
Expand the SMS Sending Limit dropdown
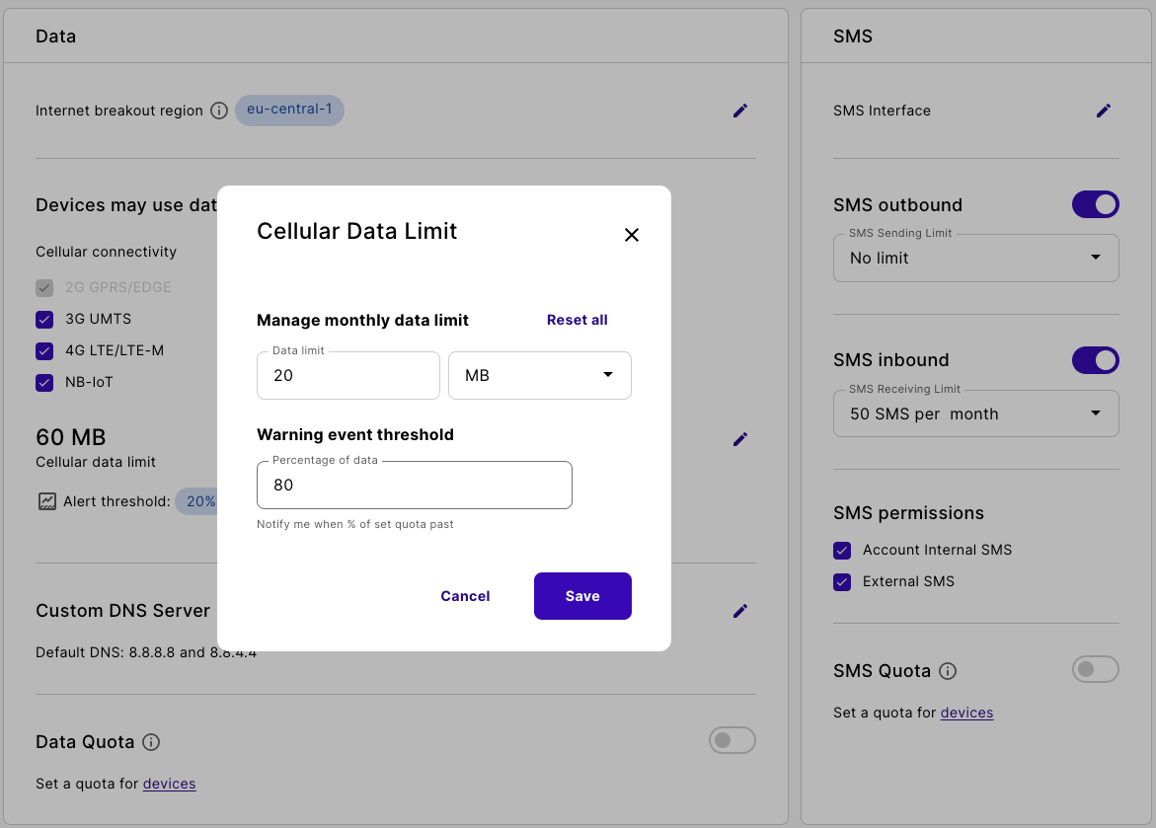pos(975,258)
